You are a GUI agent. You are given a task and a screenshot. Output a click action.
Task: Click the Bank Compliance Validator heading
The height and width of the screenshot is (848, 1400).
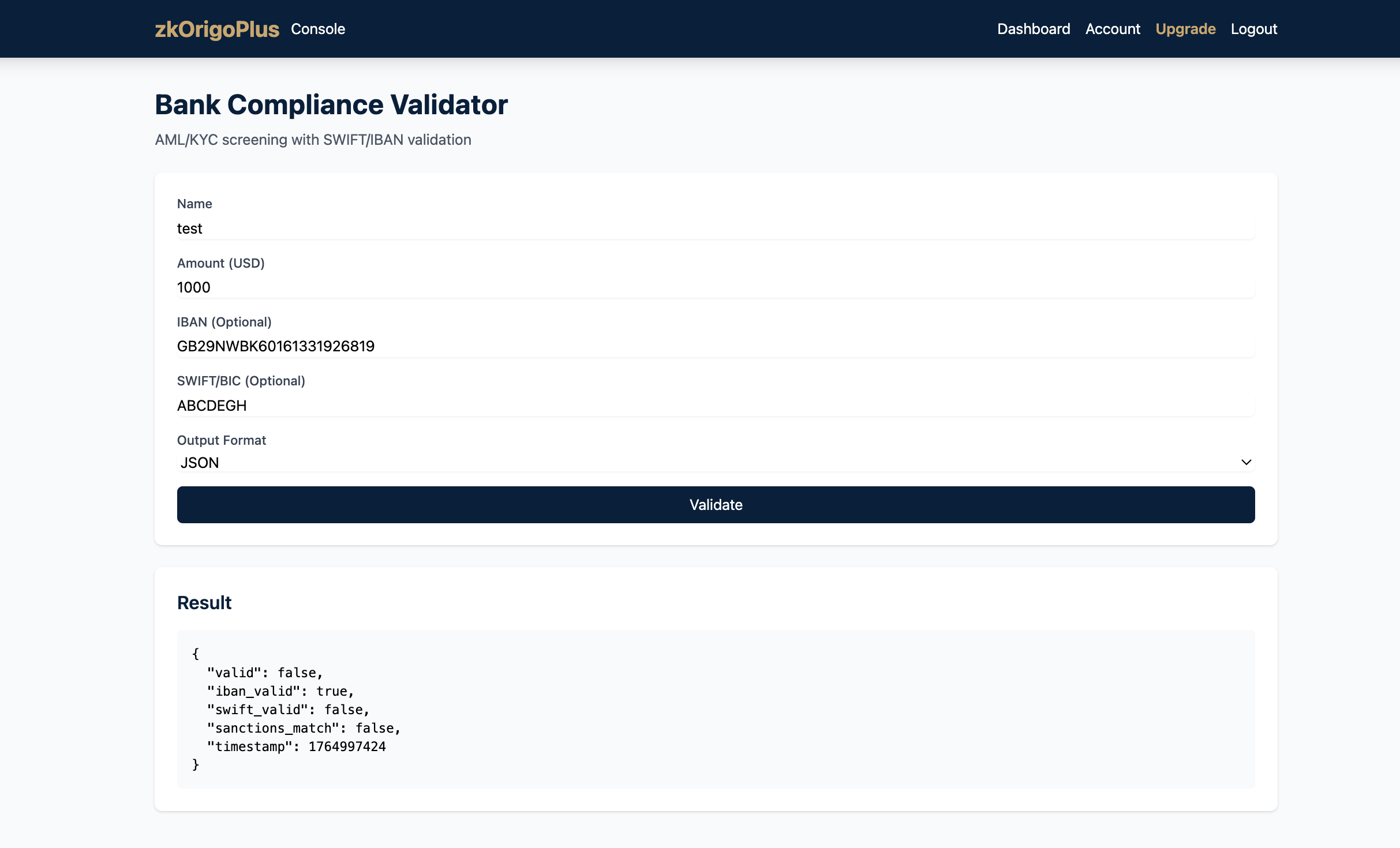[331, 104]
